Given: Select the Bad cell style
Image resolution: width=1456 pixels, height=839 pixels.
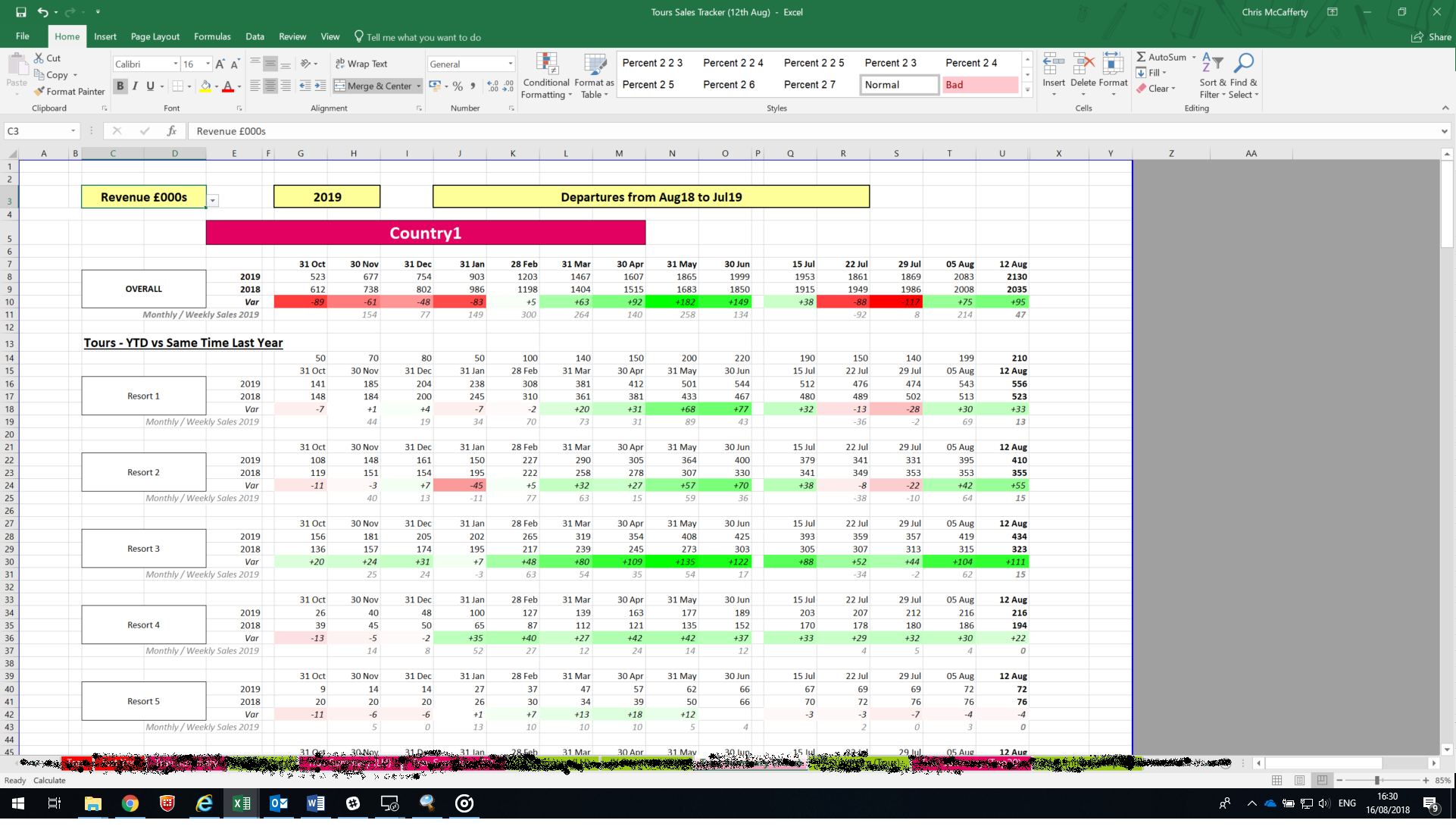Looking at the screenshot, I should (980, 85).
